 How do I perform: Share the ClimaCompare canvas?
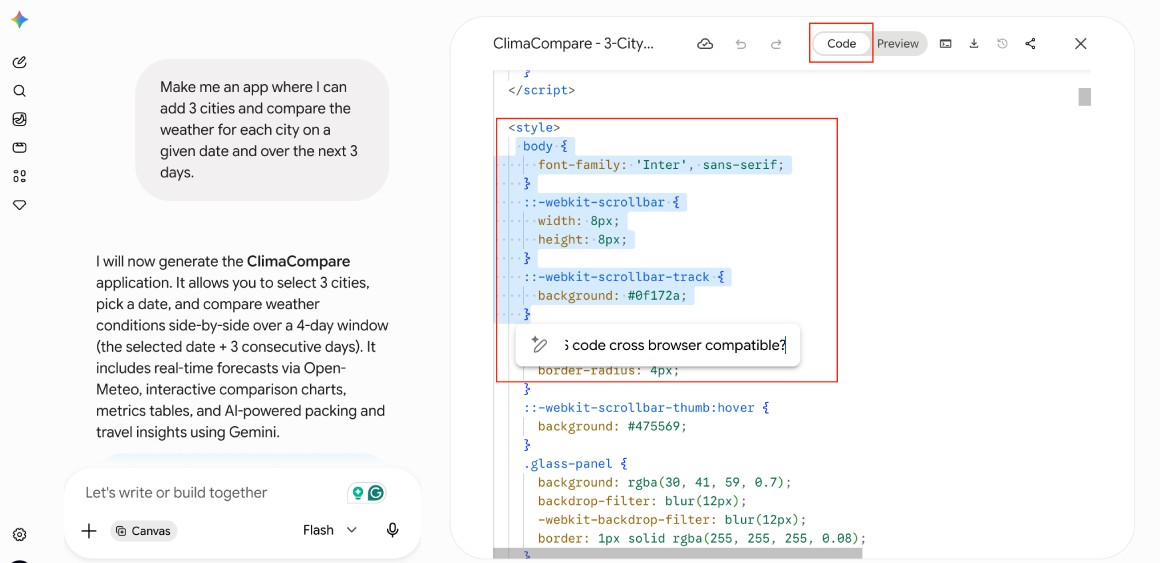pyautogui.click(x=1031, y=44)
